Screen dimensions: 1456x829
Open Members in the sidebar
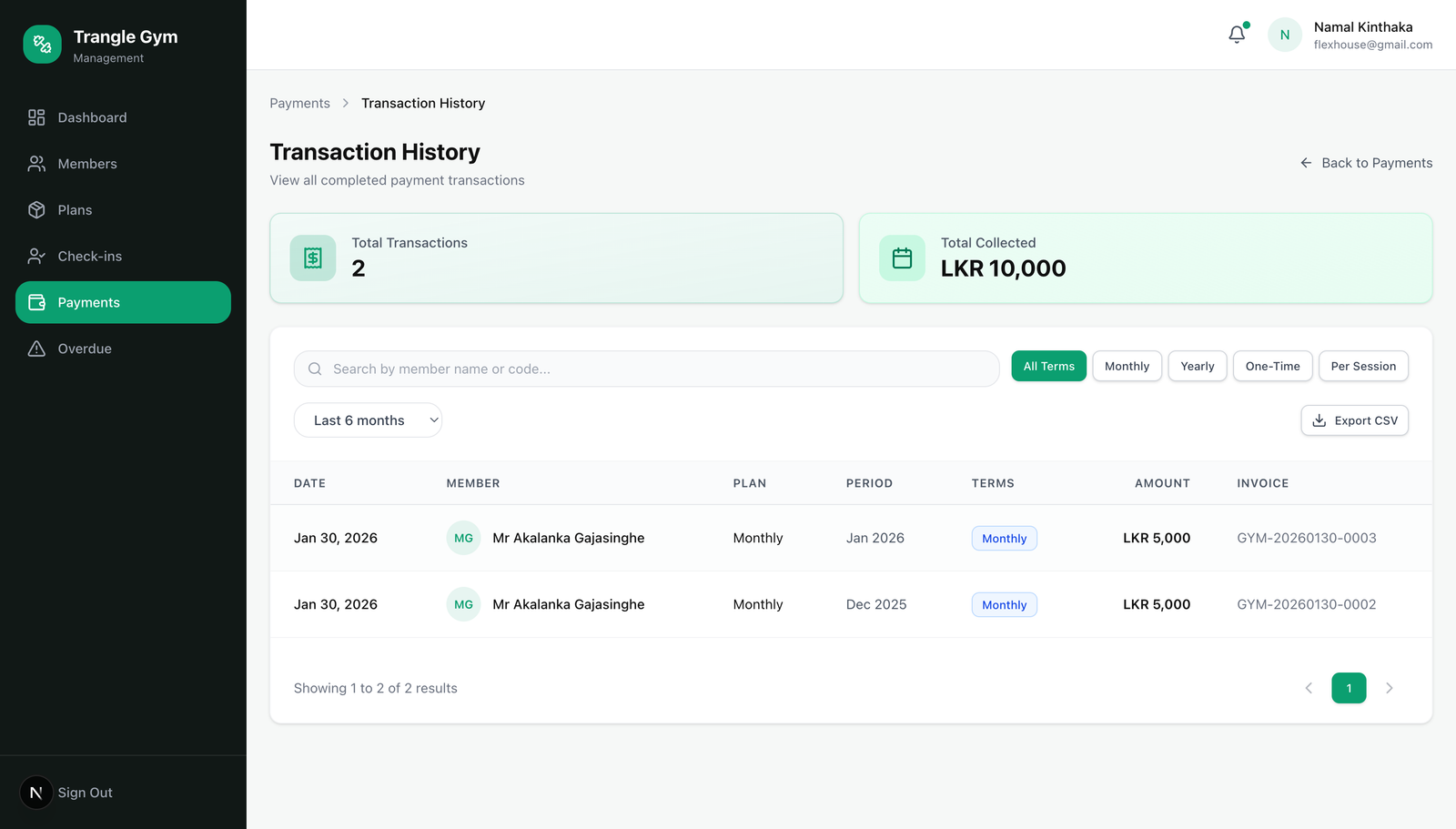click(x=123, y=164)
